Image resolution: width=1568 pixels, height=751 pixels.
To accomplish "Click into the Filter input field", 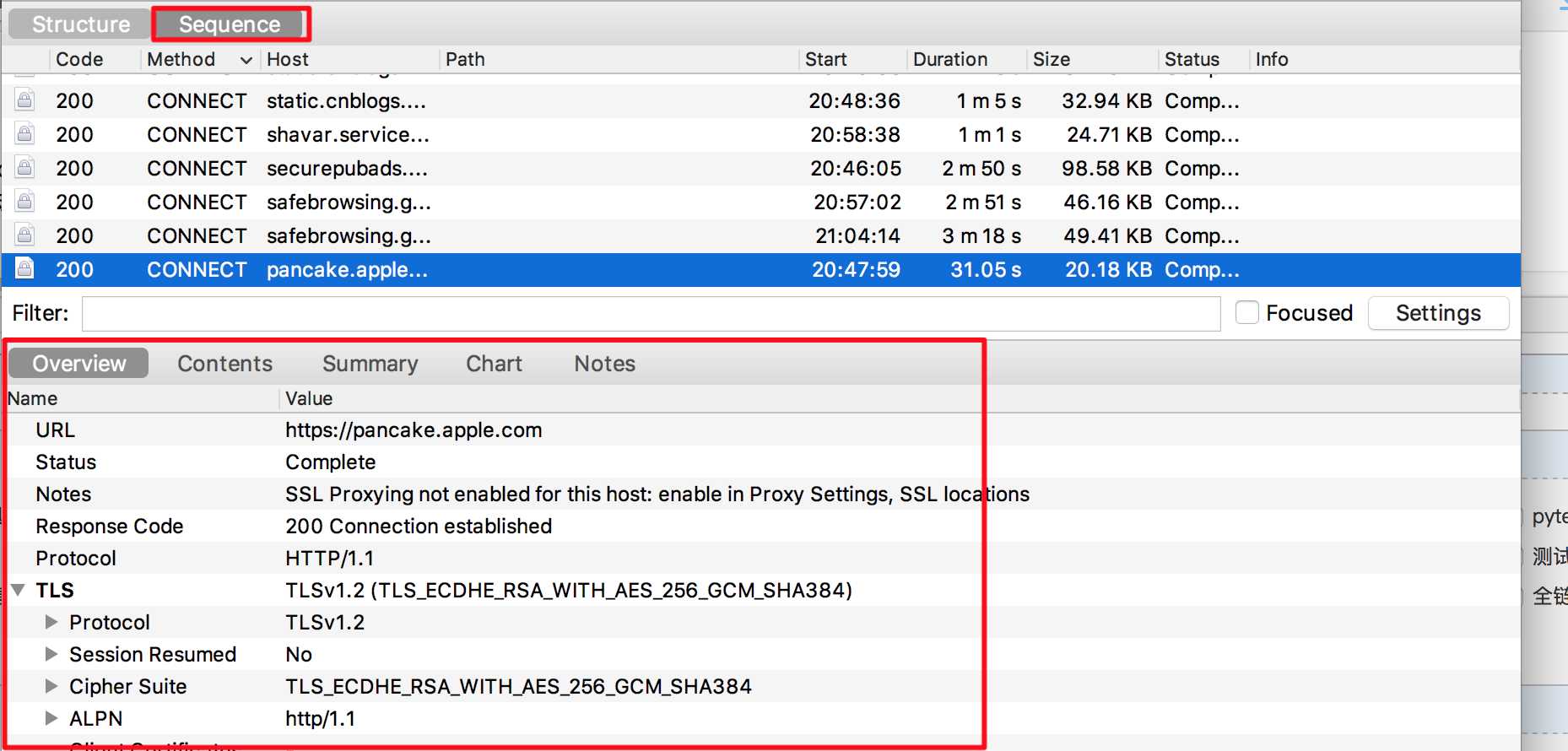I will [x=651, y=313].
